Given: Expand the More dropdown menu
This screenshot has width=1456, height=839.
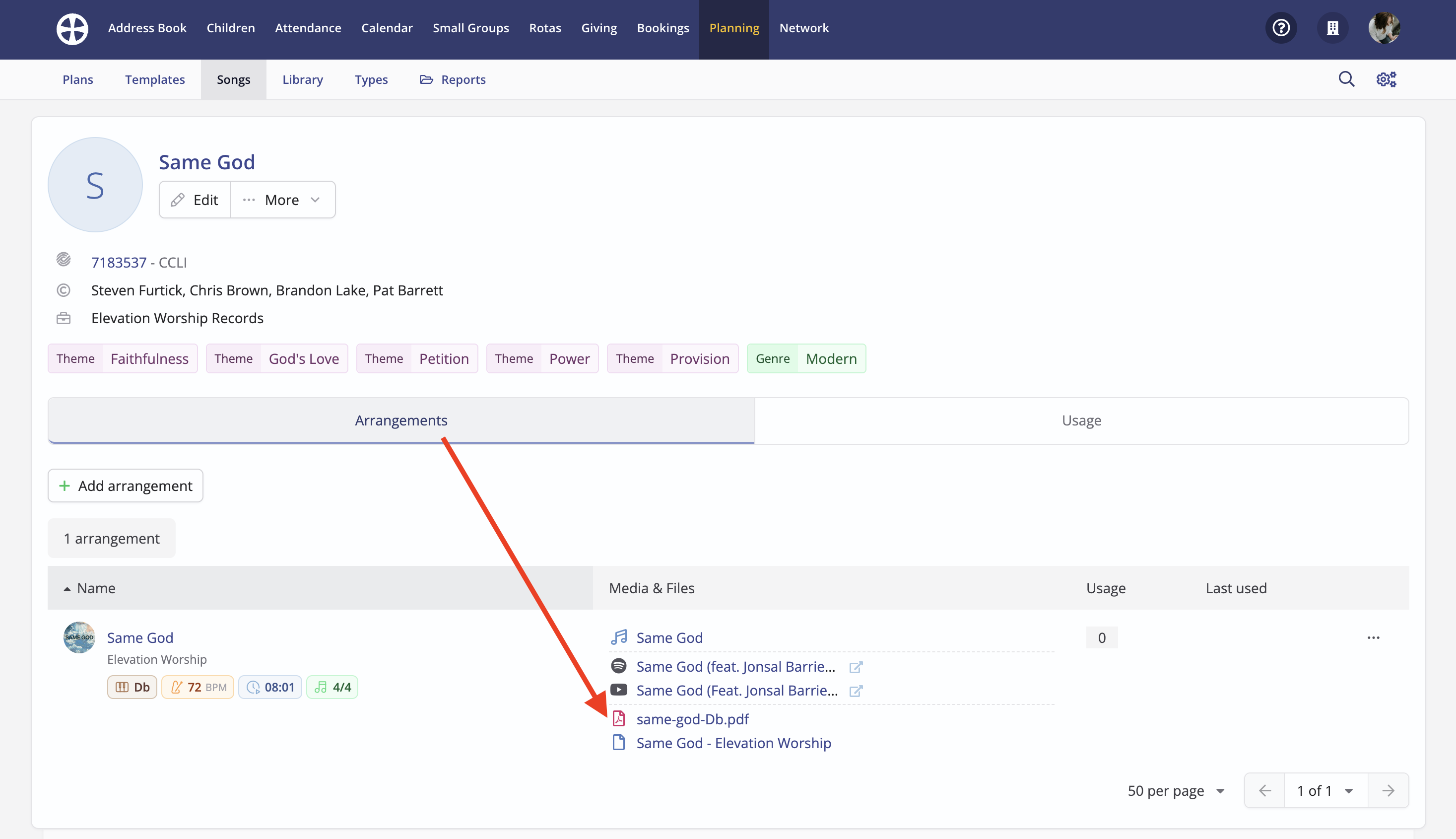Looking at the screenshot, I should click(x=283, y=200).
